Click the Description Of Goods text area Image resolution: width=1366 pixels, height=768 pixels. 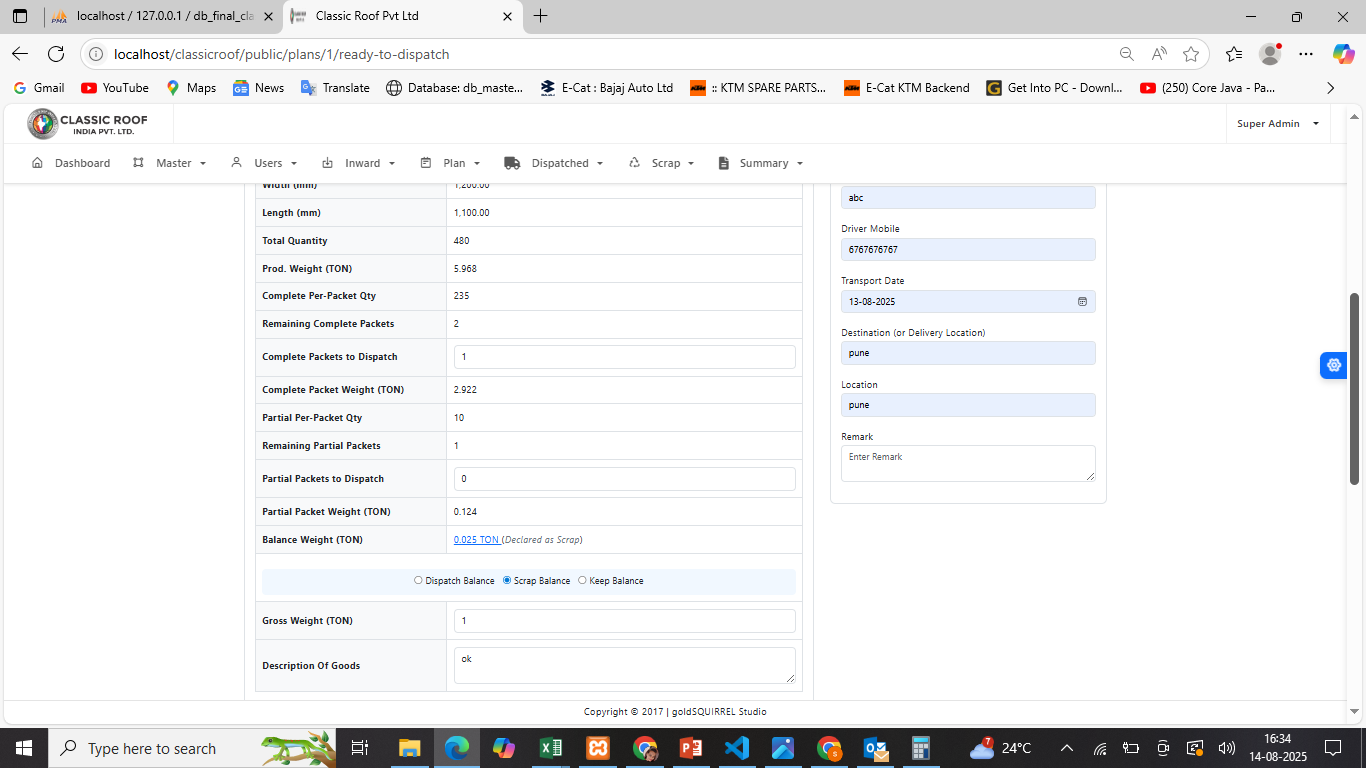click(x=625, y=665)
